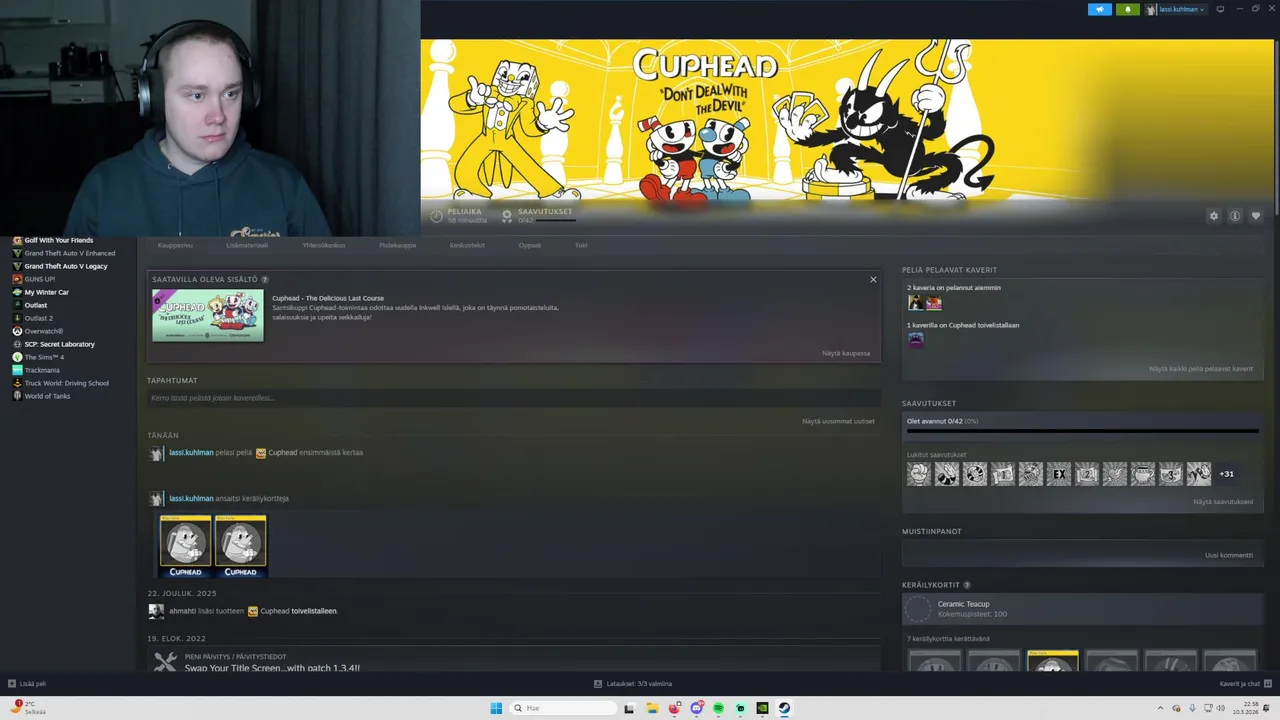The image size is (1280, 720).
Task: Click ahmahti username in activity feed
Action: 182,611
